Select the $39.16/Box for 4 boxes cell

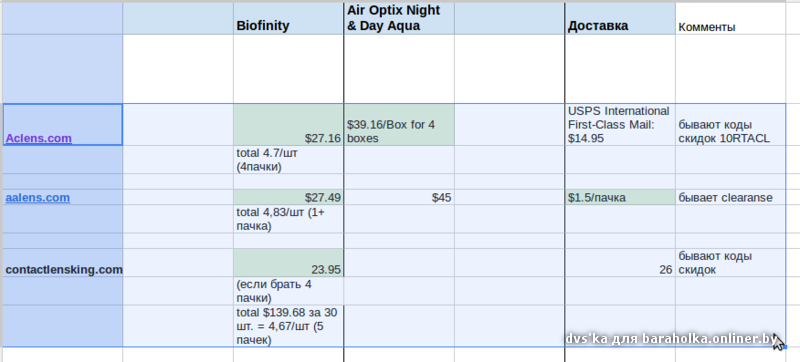(399, 125)
